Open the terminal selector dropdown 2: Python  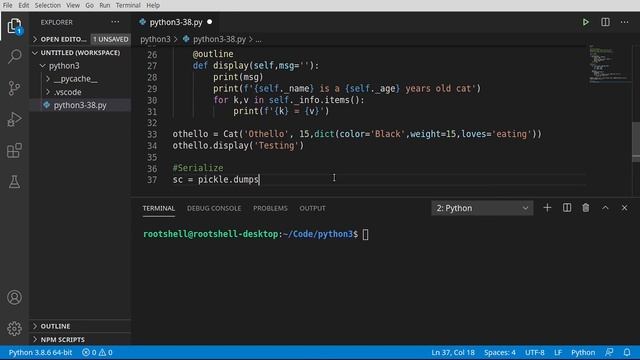482,208
